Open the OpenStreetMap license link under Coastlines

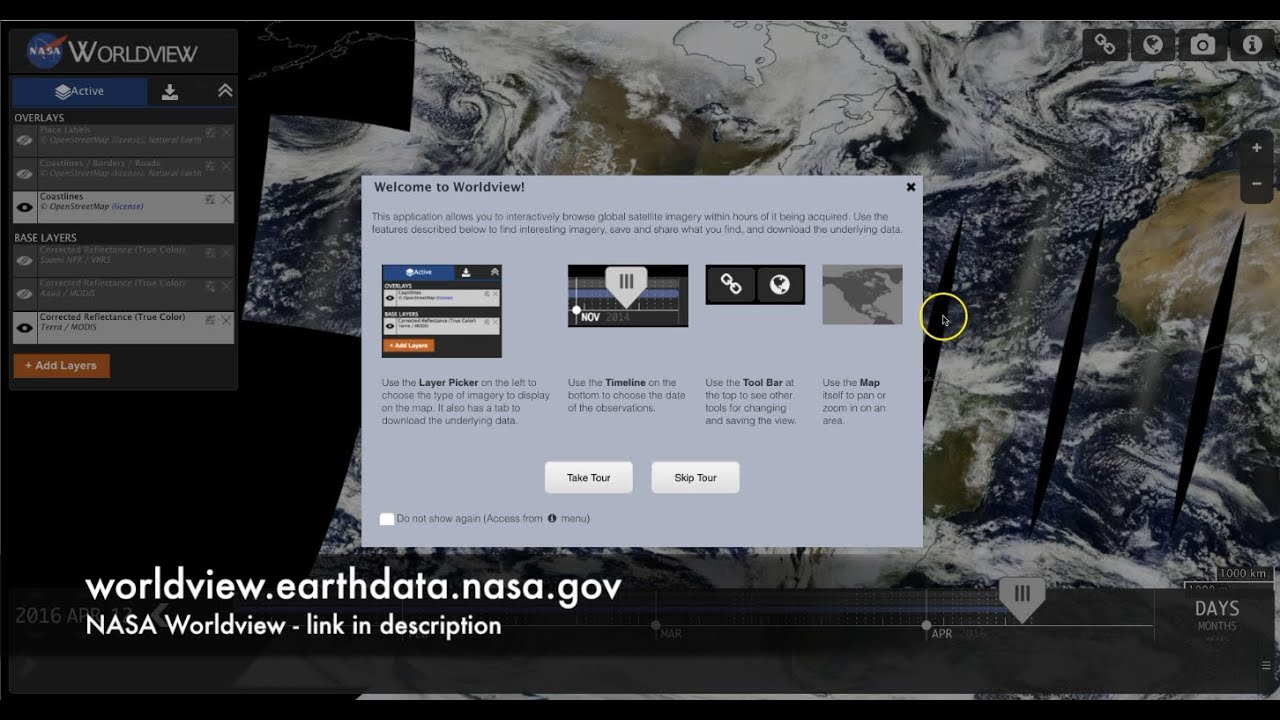pos(127,207)
